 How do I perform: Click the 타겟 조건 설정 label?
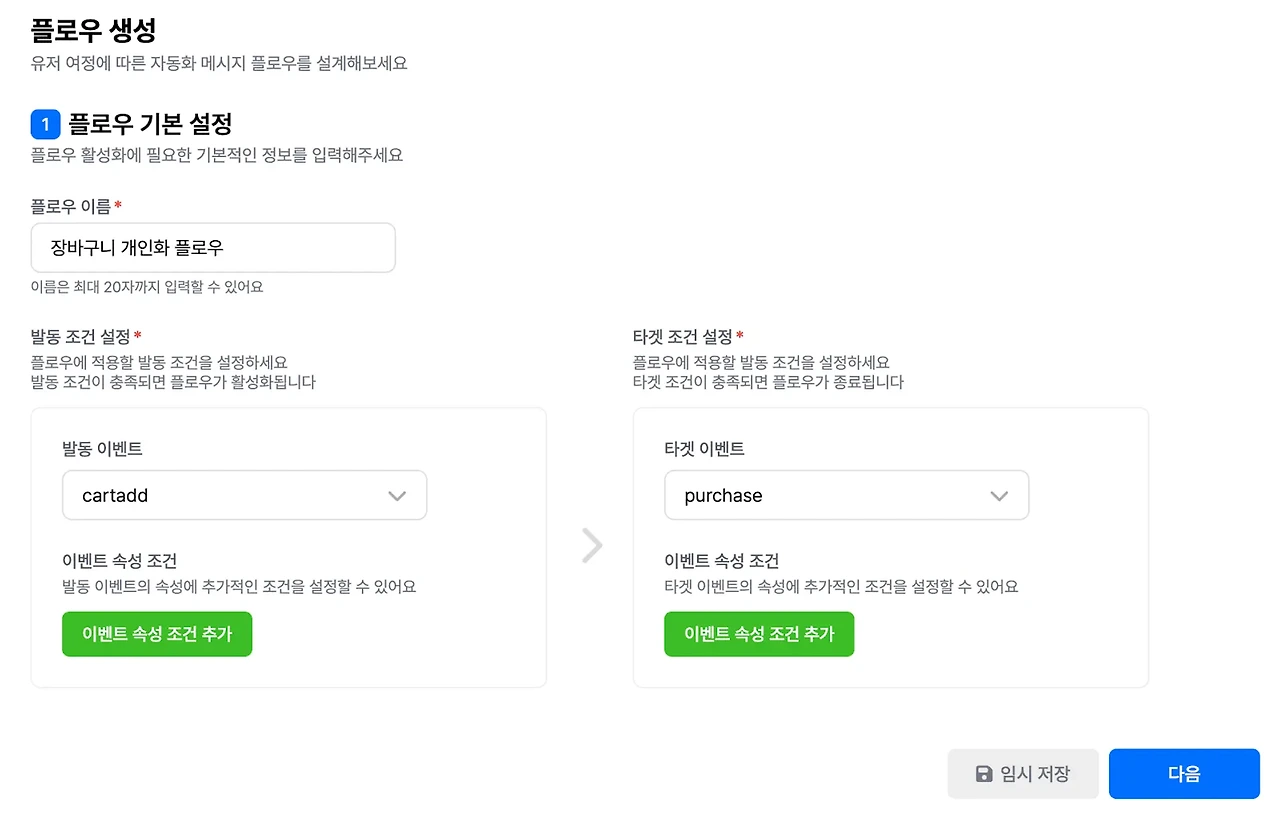pyautogui.click(x=683, y=336)
